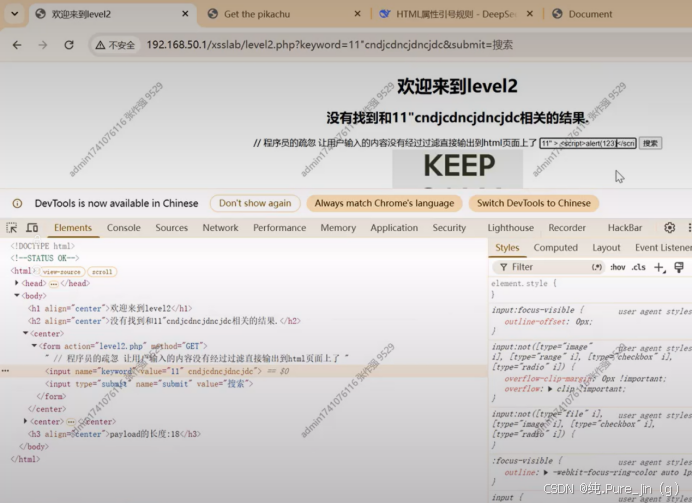Collapse the body element node
Viewport: 693px width, 503px height.
click(17, 295)
